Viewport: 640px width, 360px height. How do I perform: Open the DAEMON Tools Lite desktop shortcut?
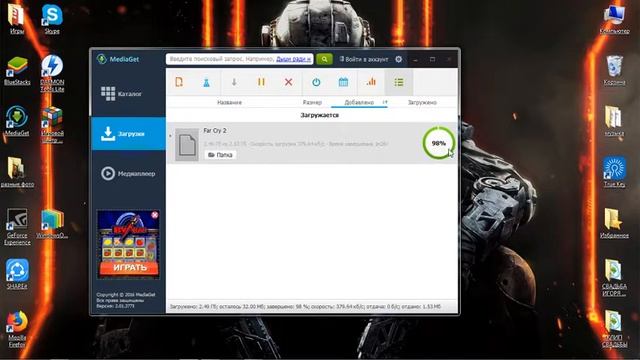tap(52, 73)
